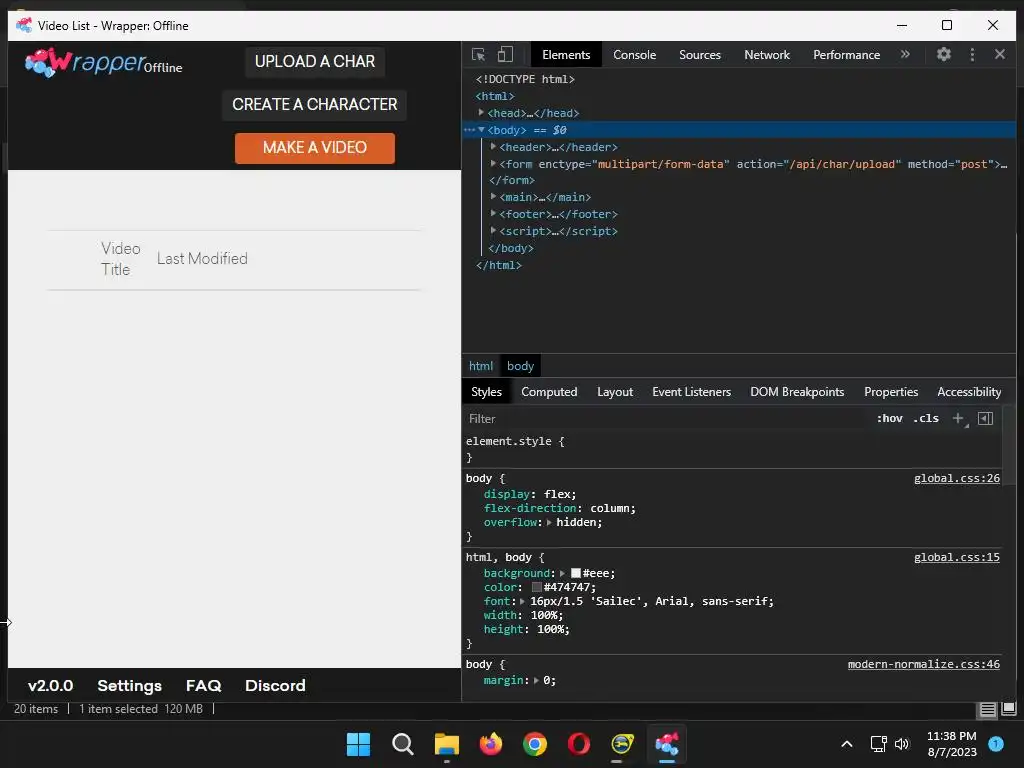Open the volume control icon

pos(902,744)
